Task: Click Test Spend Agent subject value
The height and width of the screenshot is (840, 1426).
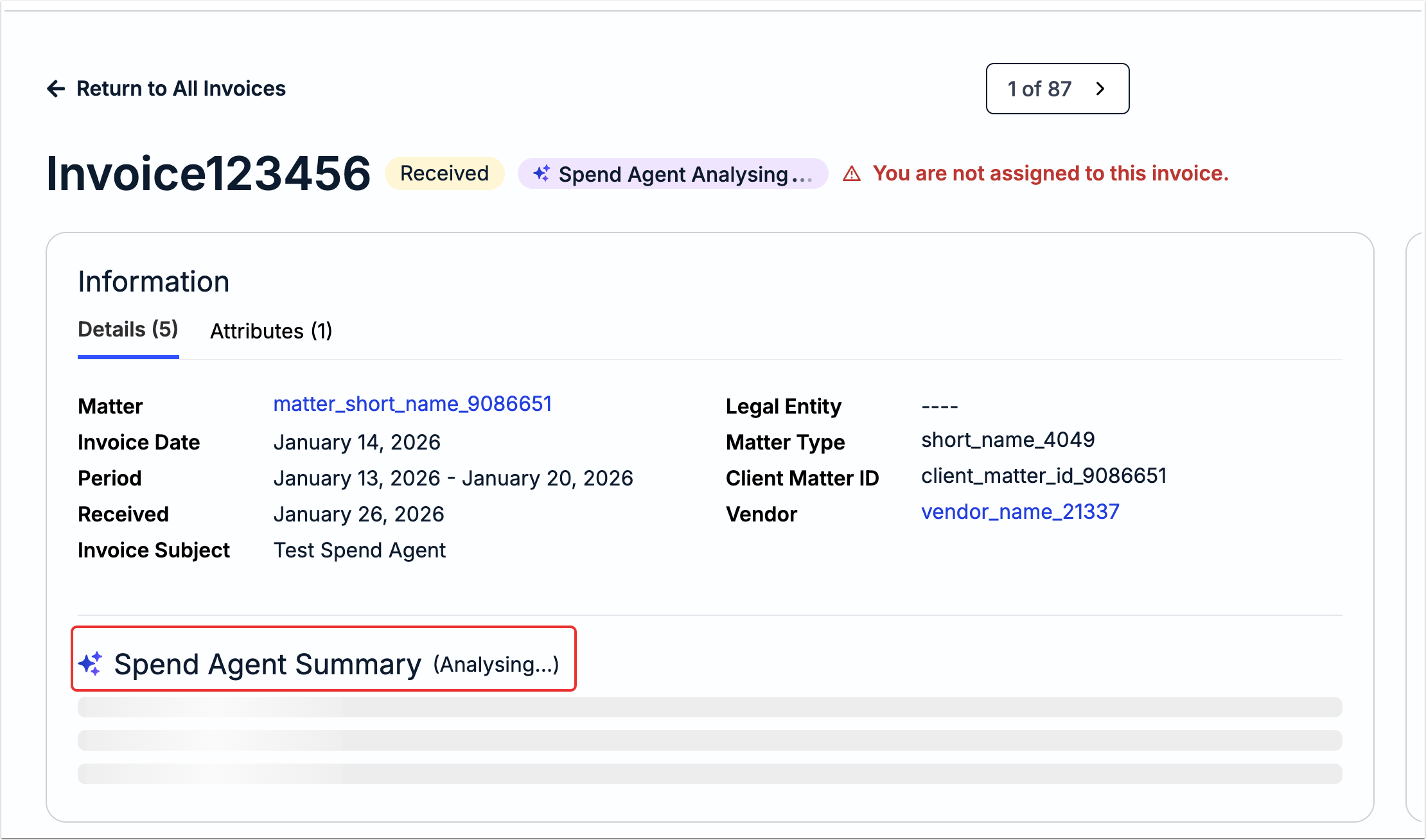Action: (360, 550)
